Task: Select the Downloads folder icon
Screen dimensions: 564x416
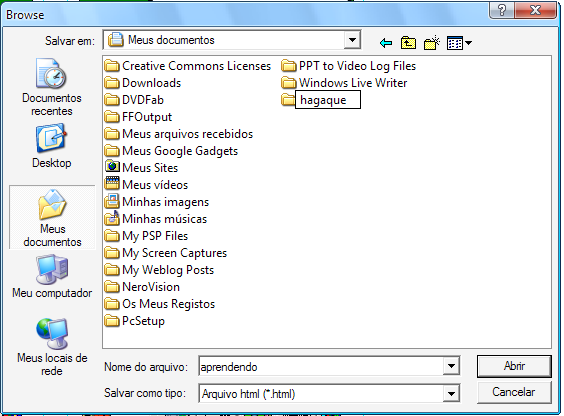Action: (x=112, y=83)
